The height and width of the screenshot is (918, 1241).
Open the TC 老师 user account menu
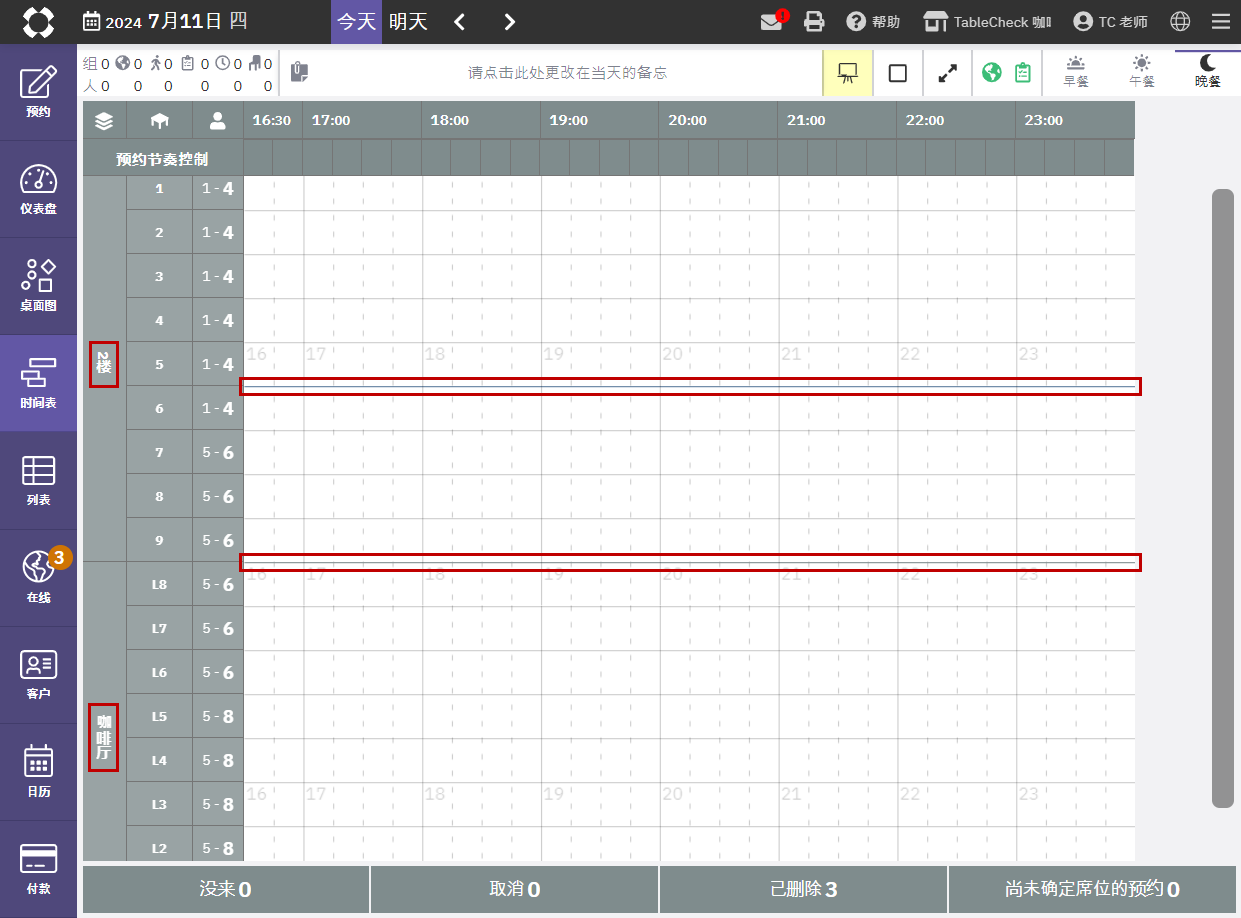coord(1110,22)
